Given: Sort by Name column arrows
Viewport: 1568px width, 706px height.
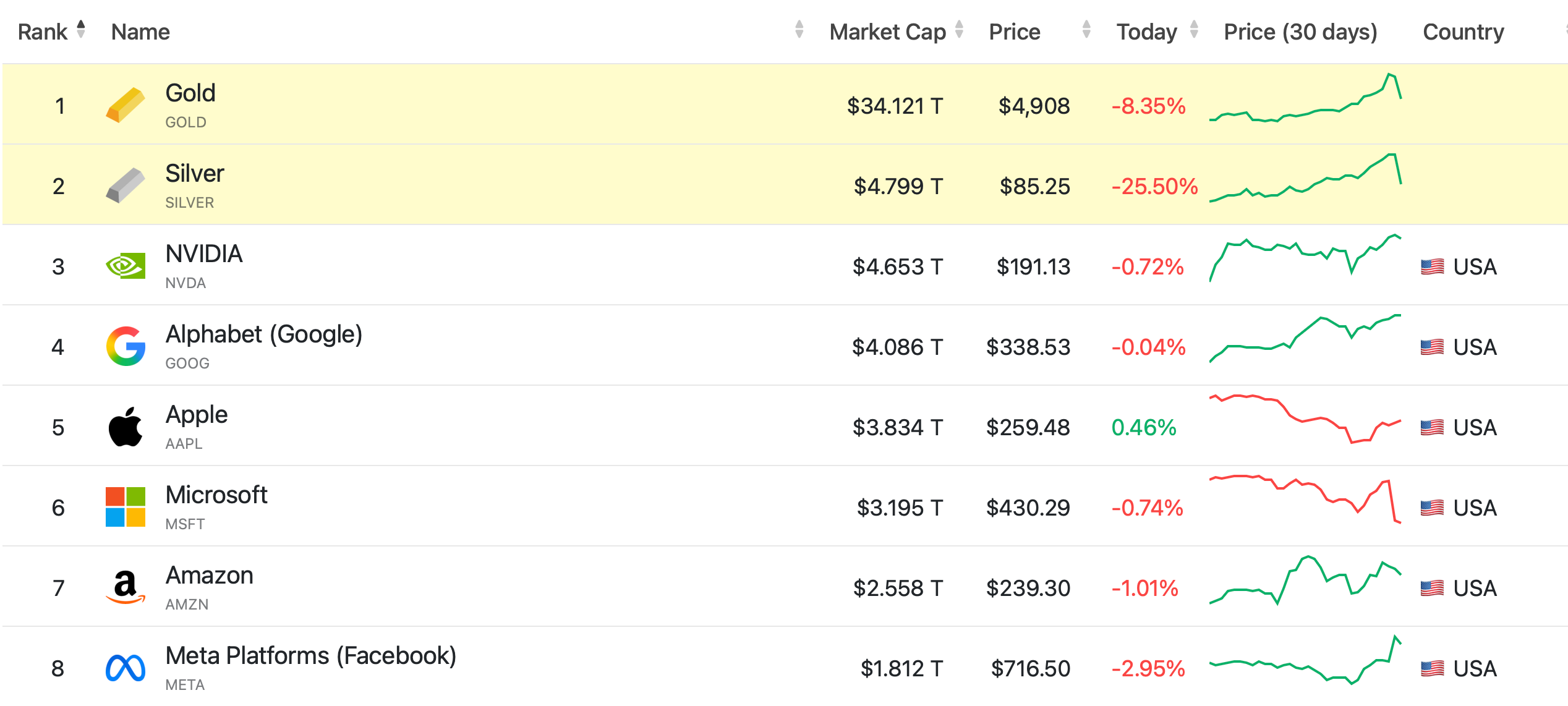Looking at the screenshot, I should pos(799,30).
